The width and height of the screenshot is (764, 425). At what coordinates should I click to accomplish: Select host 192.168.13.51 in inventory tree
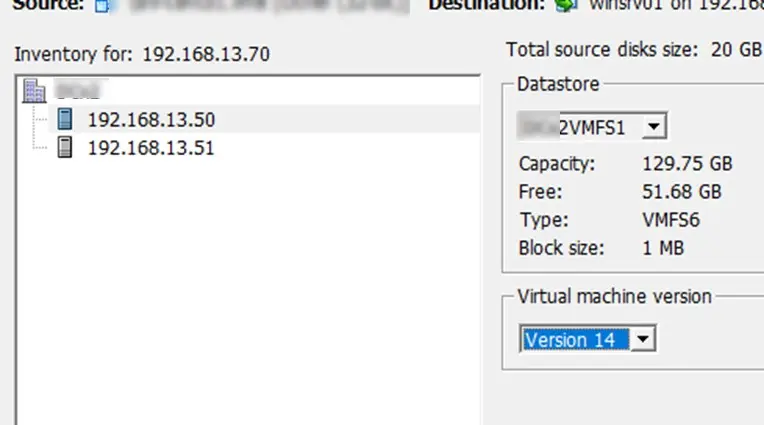(151, 148)
